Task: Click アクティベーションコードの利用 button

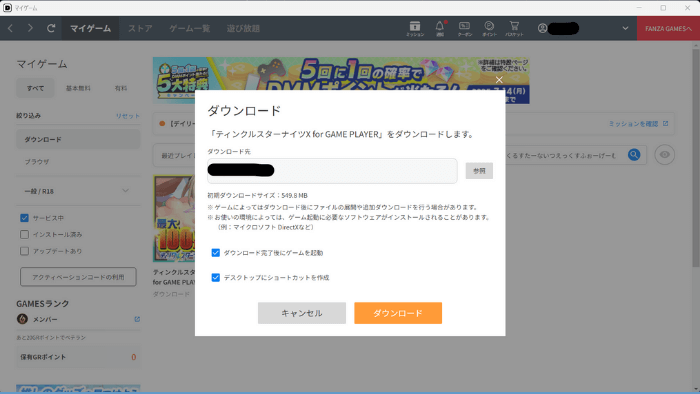Action: pyautogui.click(x=78, y=277)
